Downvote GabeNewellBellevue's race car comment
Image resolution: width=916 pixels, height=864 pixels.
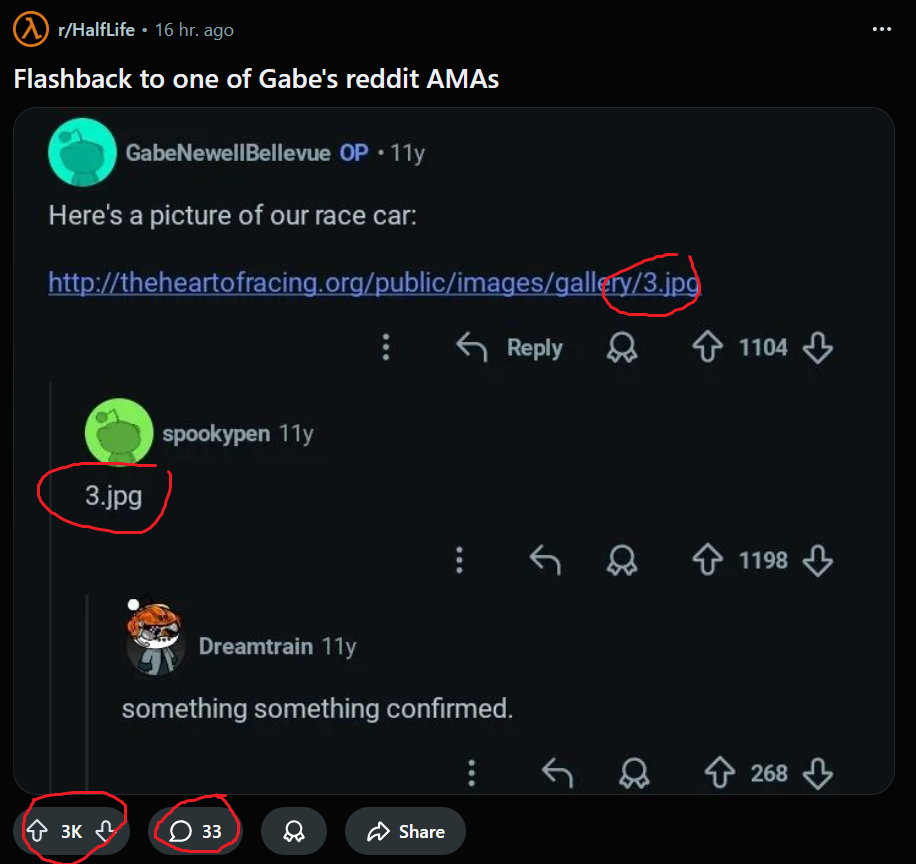tap(818, 348)
